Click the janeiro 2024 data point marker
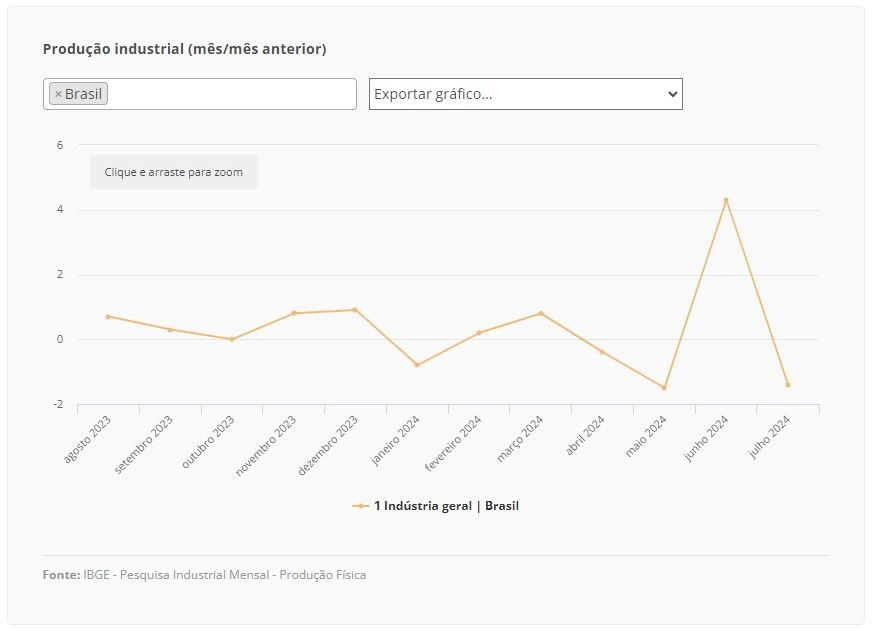 417,365
